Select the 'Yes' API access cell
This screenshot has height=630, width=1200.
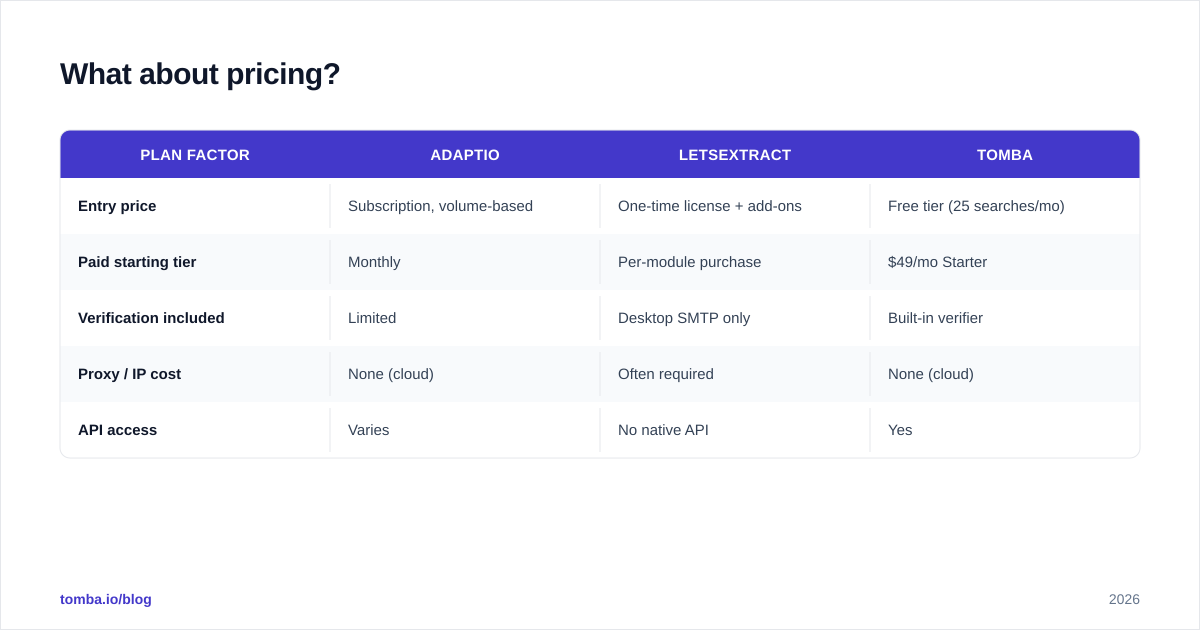pos(900,430)
